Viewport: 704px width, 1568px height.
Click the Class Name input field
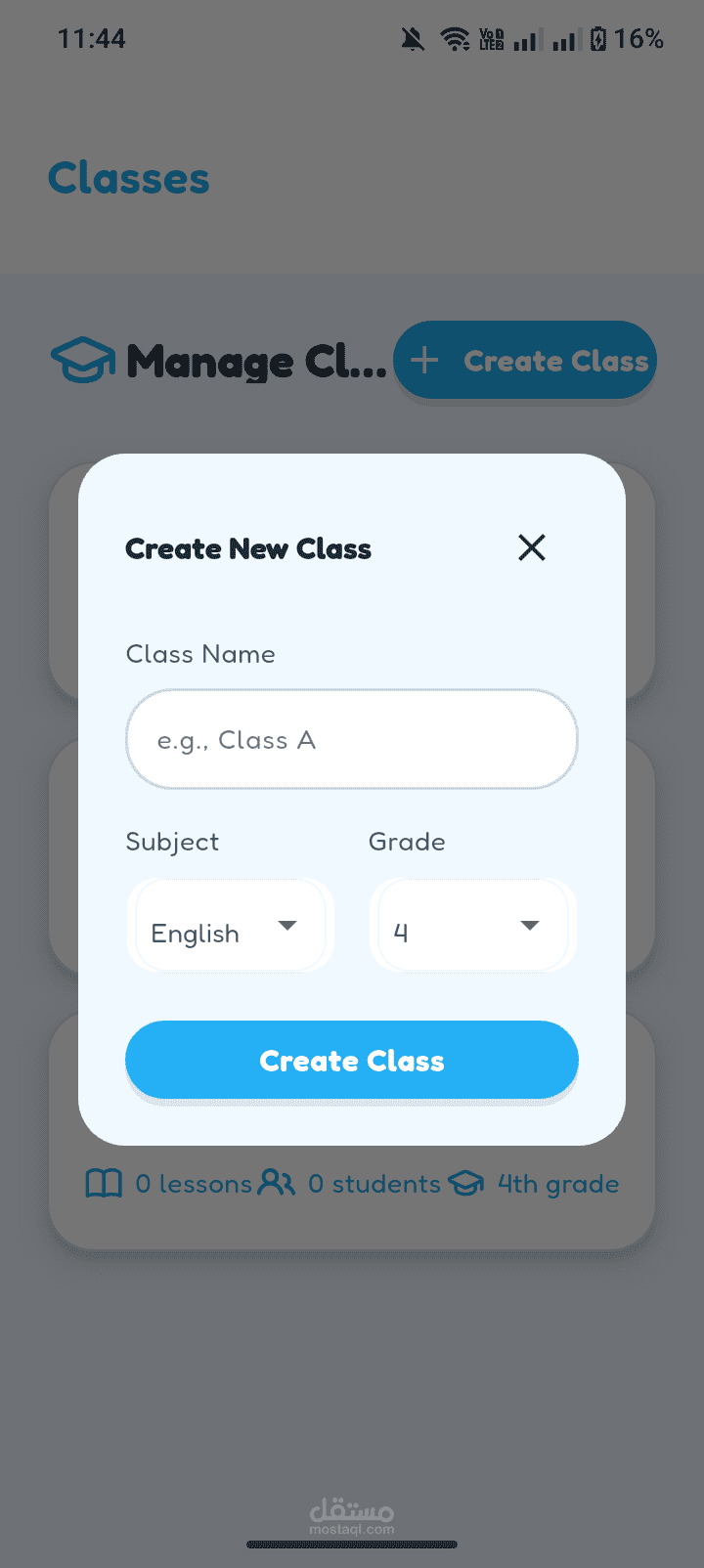352,740
